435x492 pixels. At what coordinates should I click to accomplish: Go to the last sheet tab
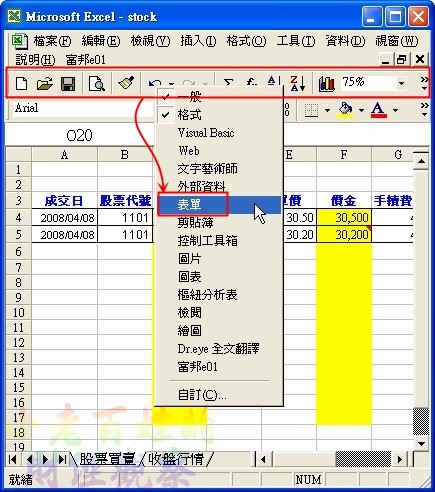pos(62,460)
